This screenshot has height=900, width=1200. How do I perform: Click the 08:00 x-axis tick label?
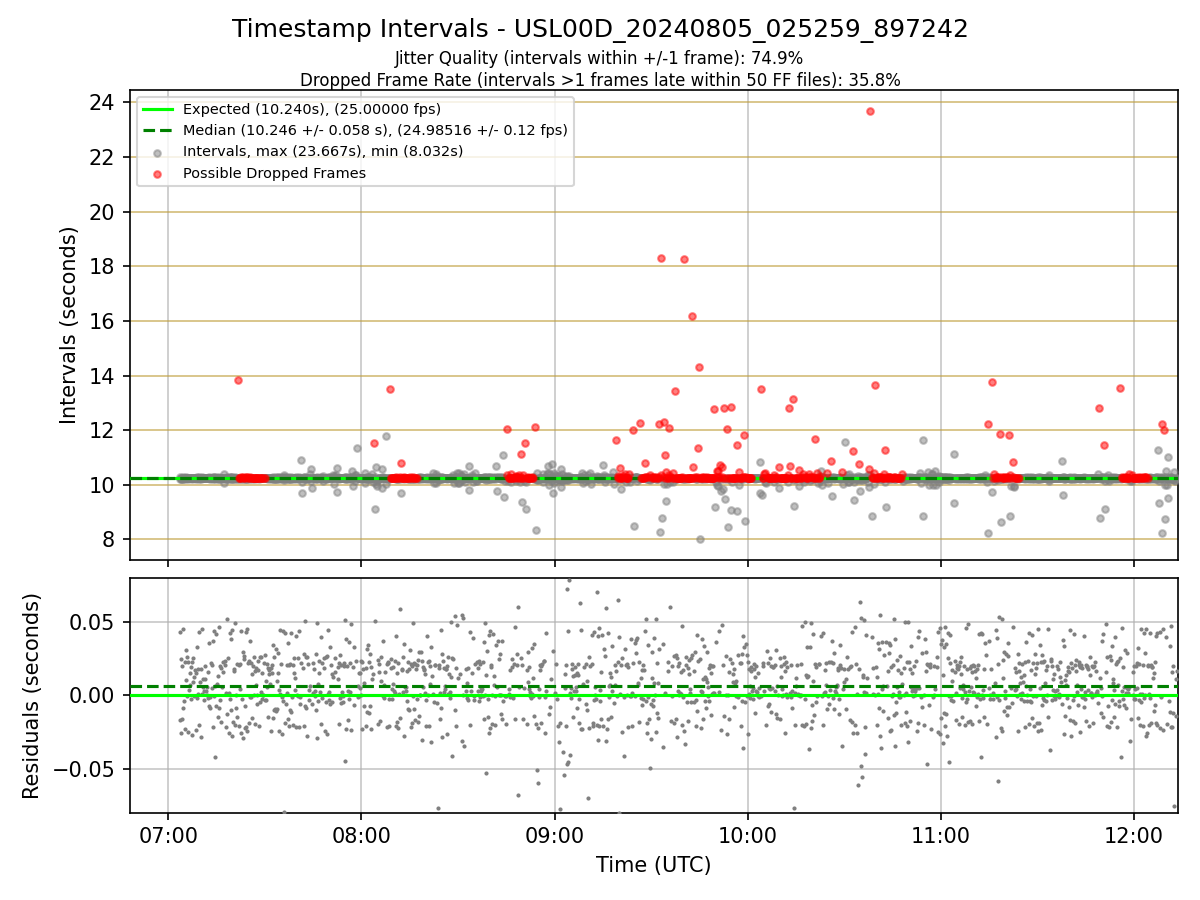click(361, 835)
